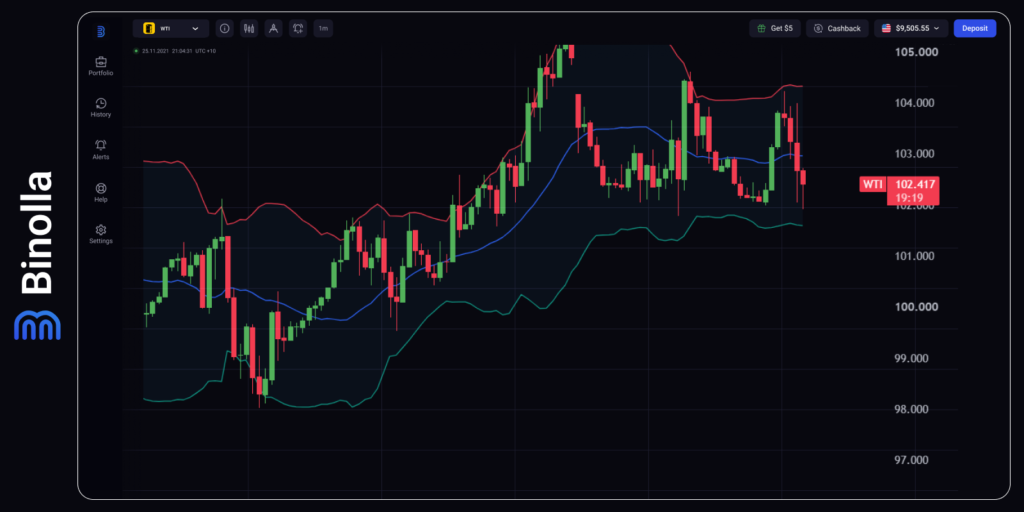The width and height of the screenshot is (1024, 512).
Task: Click the WTI 102.417 current price label
Action: pos(899,189)
